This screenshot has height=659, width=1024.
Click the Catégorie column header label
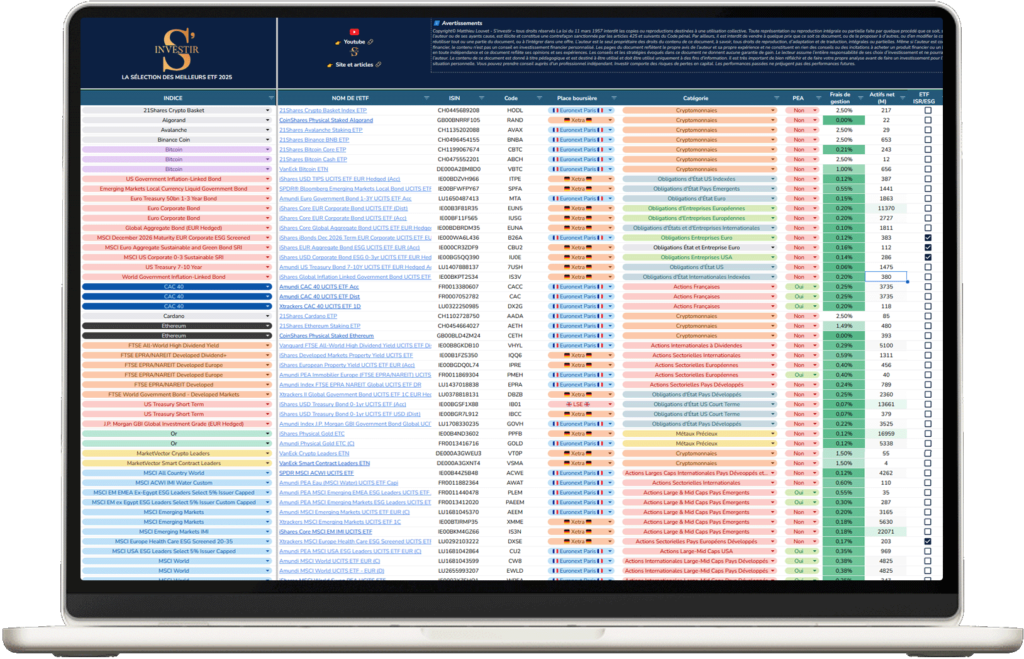[696, 98]
